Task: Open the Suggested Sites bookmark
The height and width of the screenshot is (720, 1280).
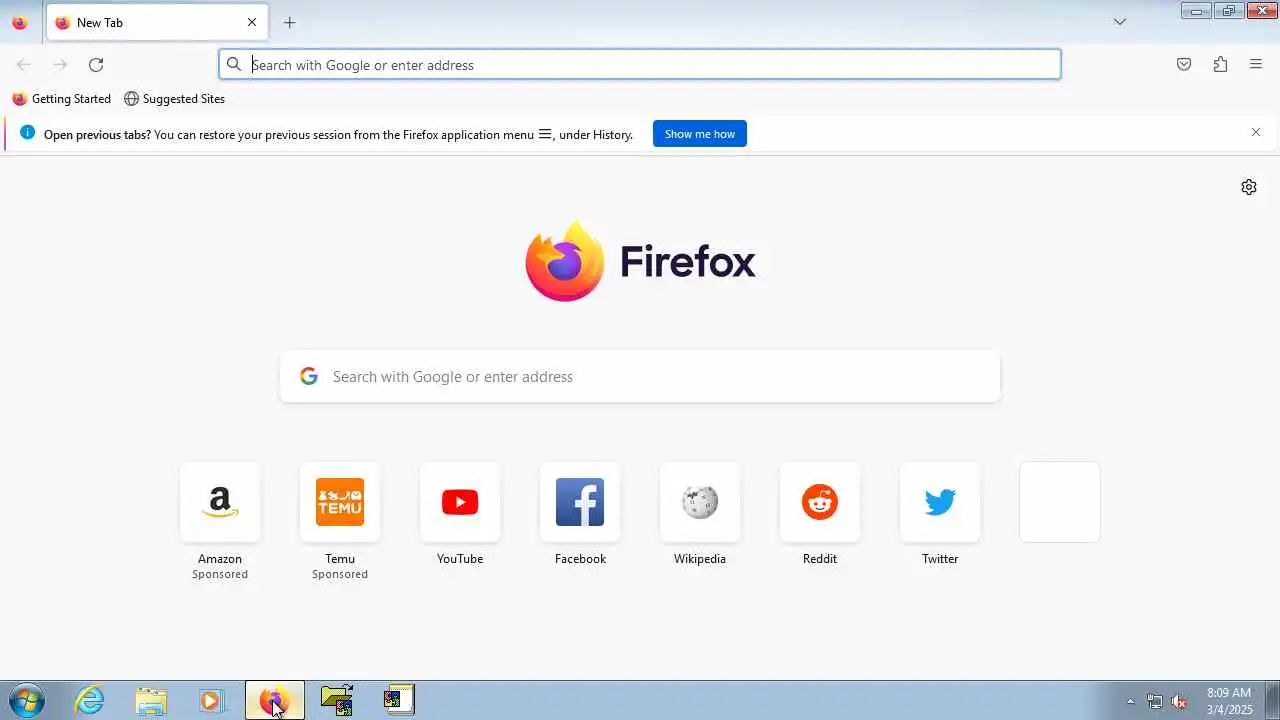Action: pyautogui.click(x=175, y=99)
